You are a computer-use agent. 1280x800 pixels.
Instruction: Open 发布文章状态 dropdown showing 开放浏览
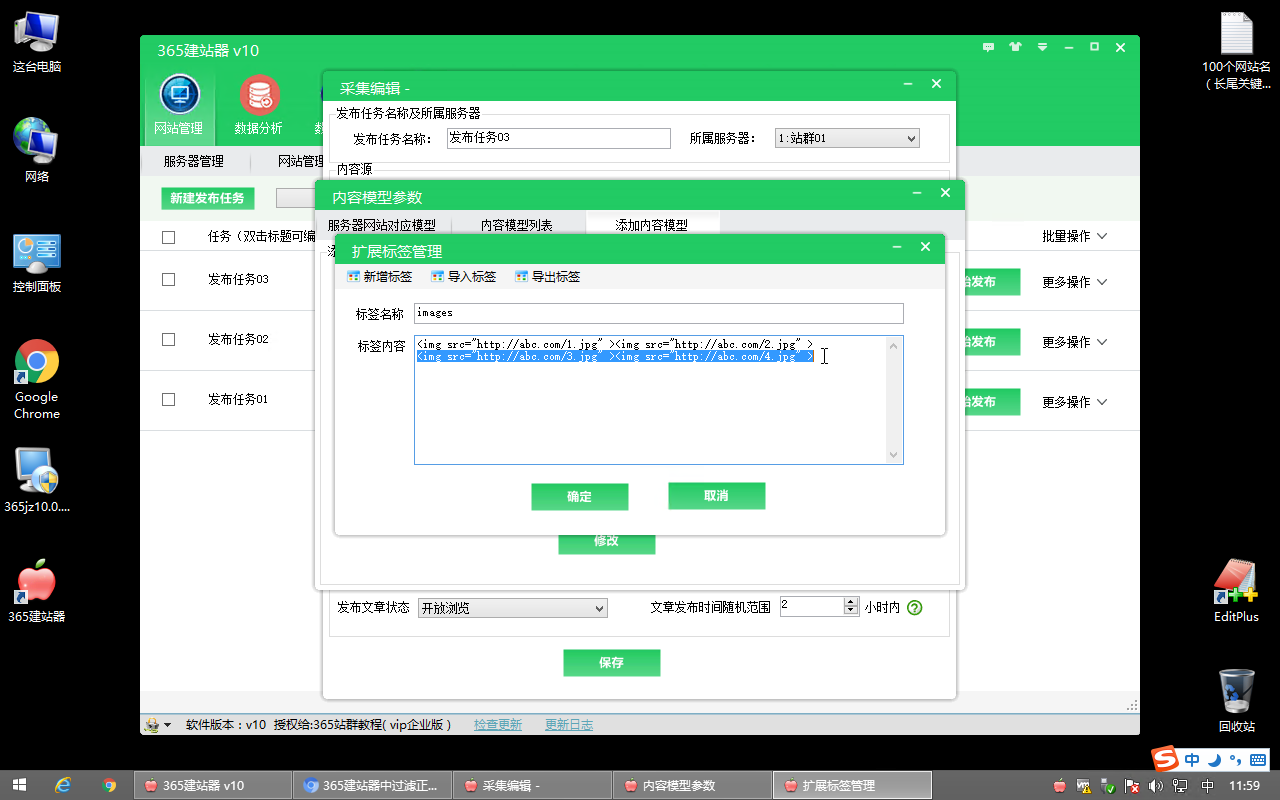pos(512,608)
